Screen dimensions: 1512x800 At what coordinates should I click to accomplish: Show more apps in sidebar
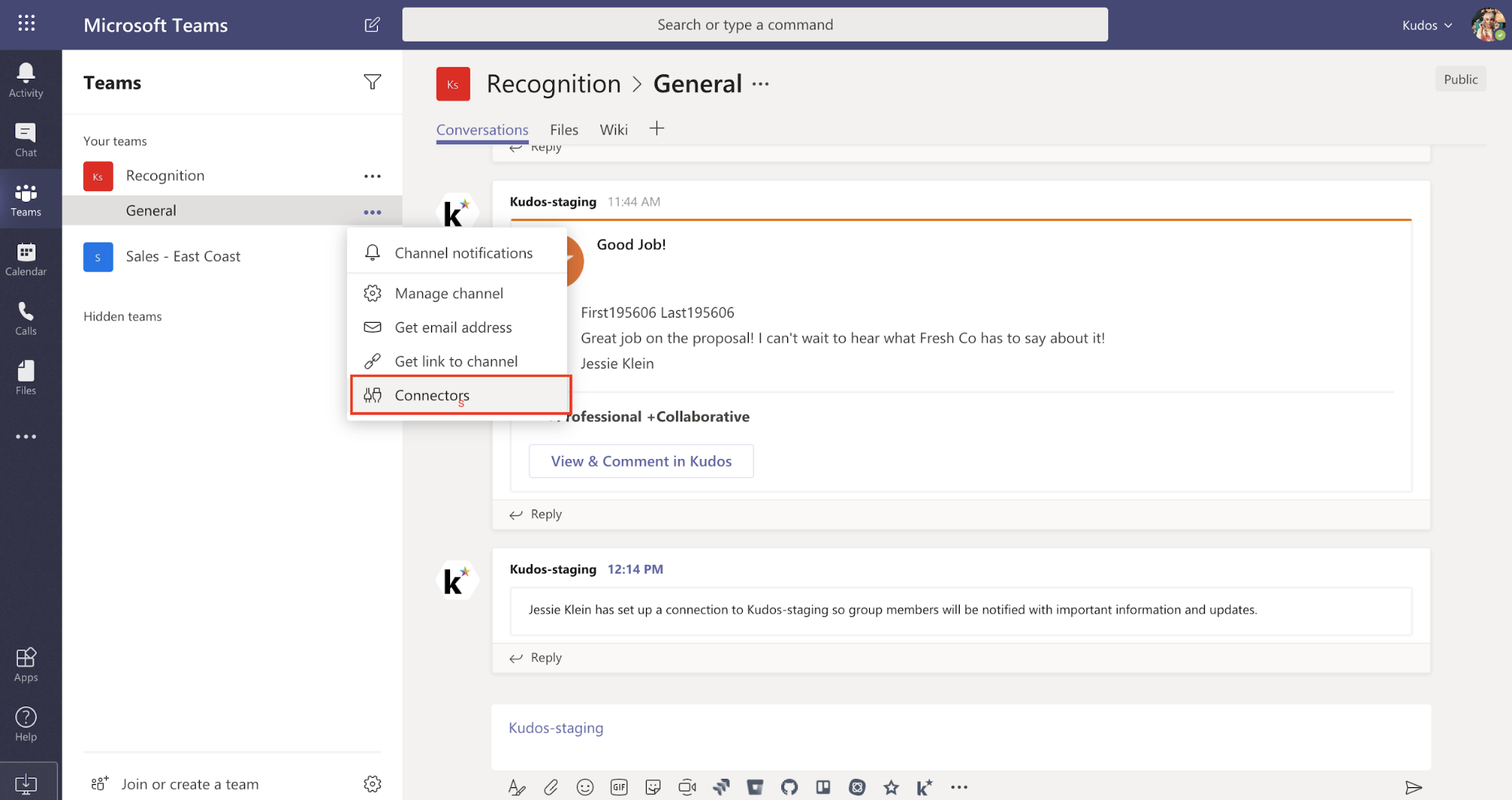click(26, 436)
